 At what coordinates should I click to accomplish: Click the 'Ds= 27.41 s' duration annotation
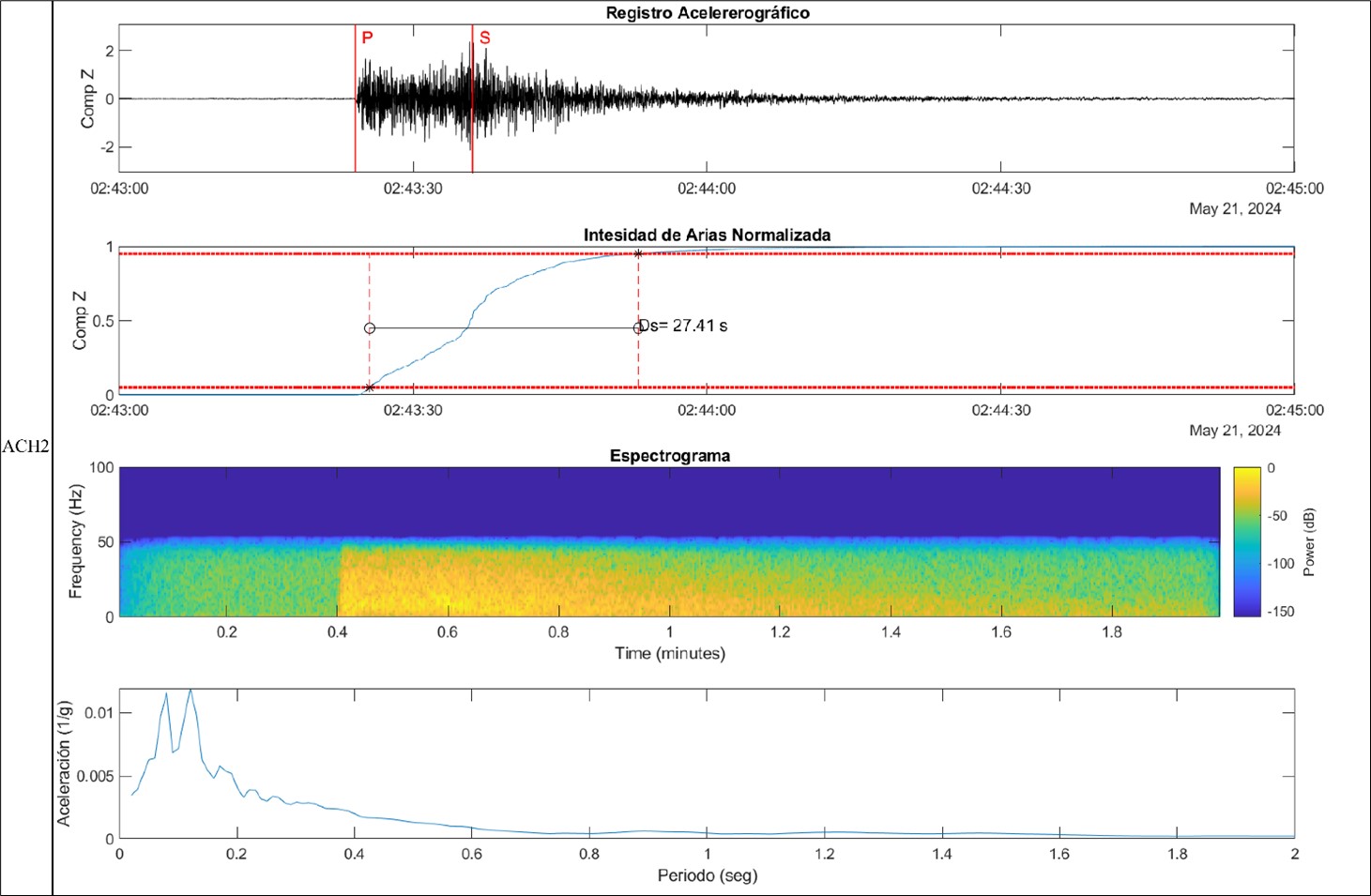[x=683, y=326]
